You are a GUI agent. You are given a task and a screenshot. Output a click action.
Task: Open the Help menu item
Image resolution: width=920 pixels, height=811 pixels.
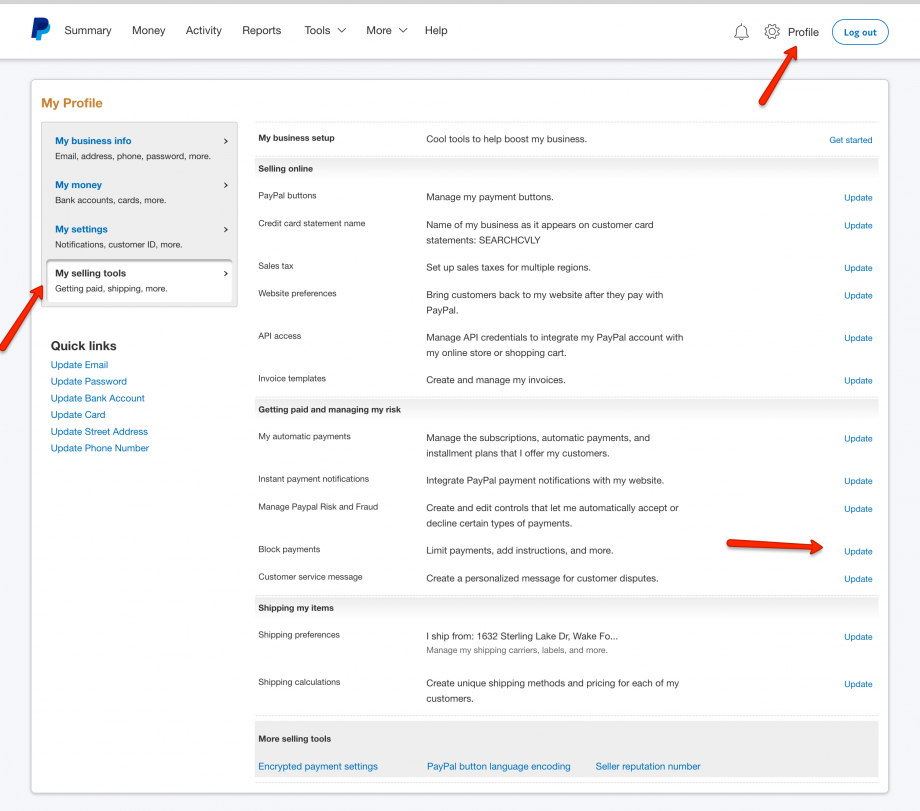click(436, 31)
